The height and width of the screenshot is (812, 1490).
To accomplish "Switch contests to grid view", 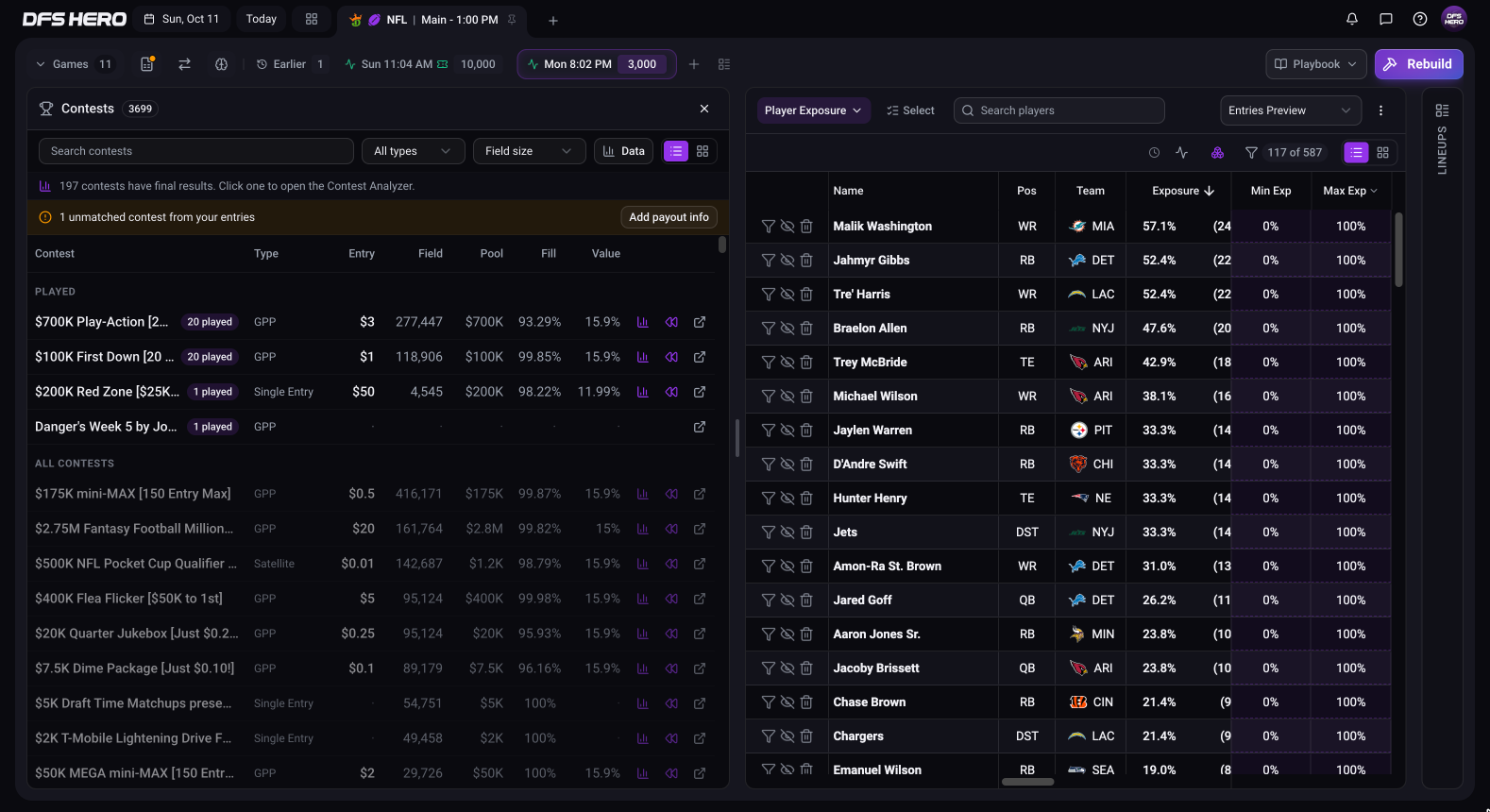I will (x=703, y=151).
